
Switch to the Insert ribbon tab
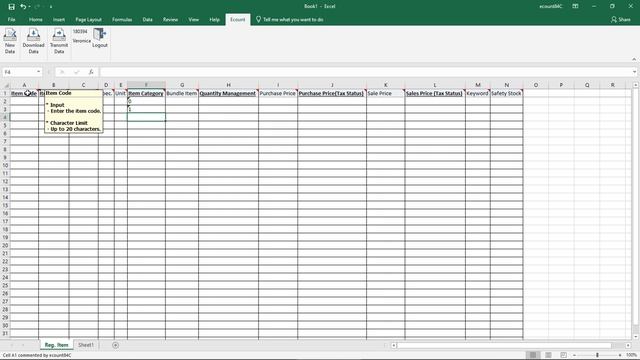(59, 20)
